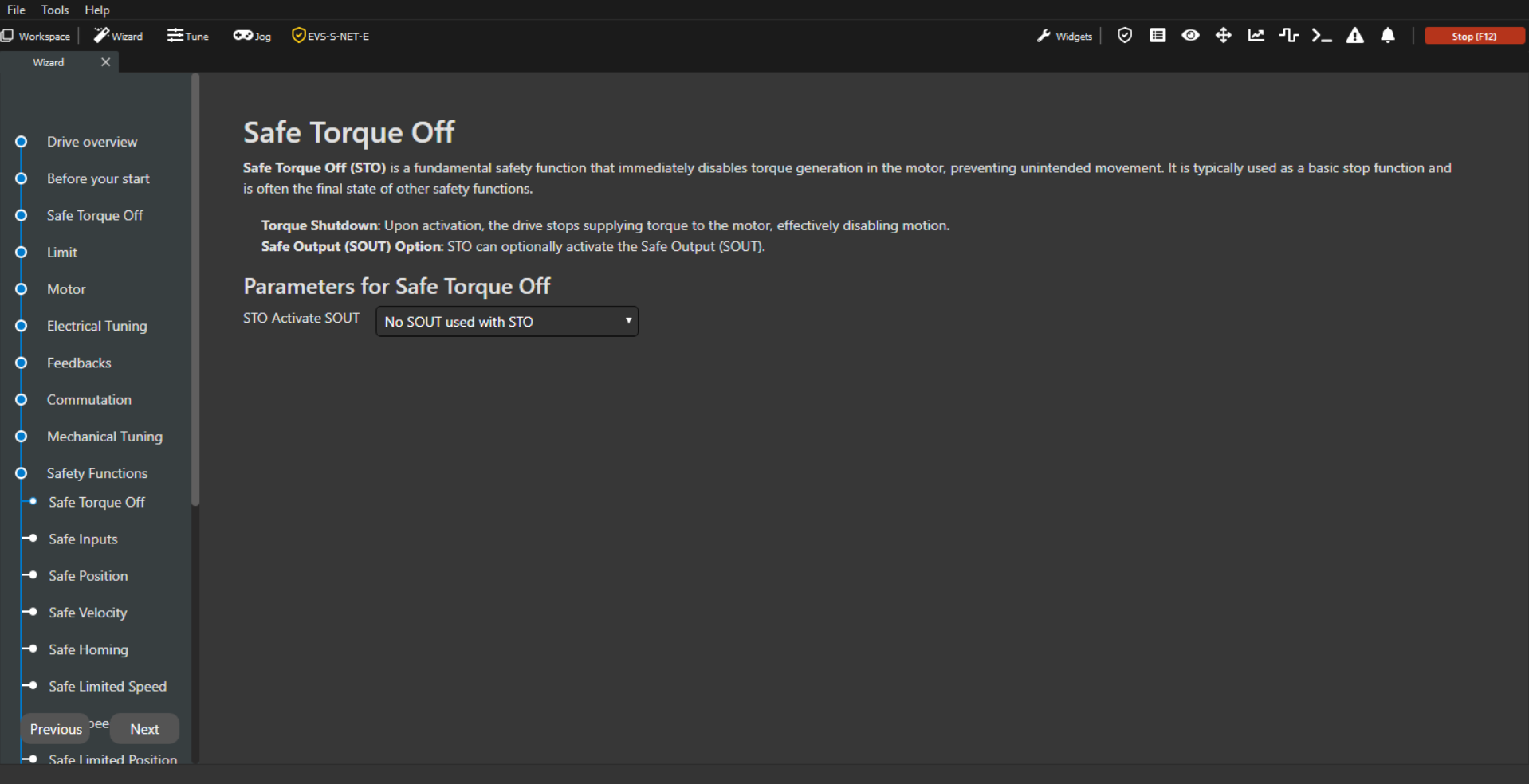Click the warning triangle icon
The image size is (1529, 784).
click(x=1354, y=36)
